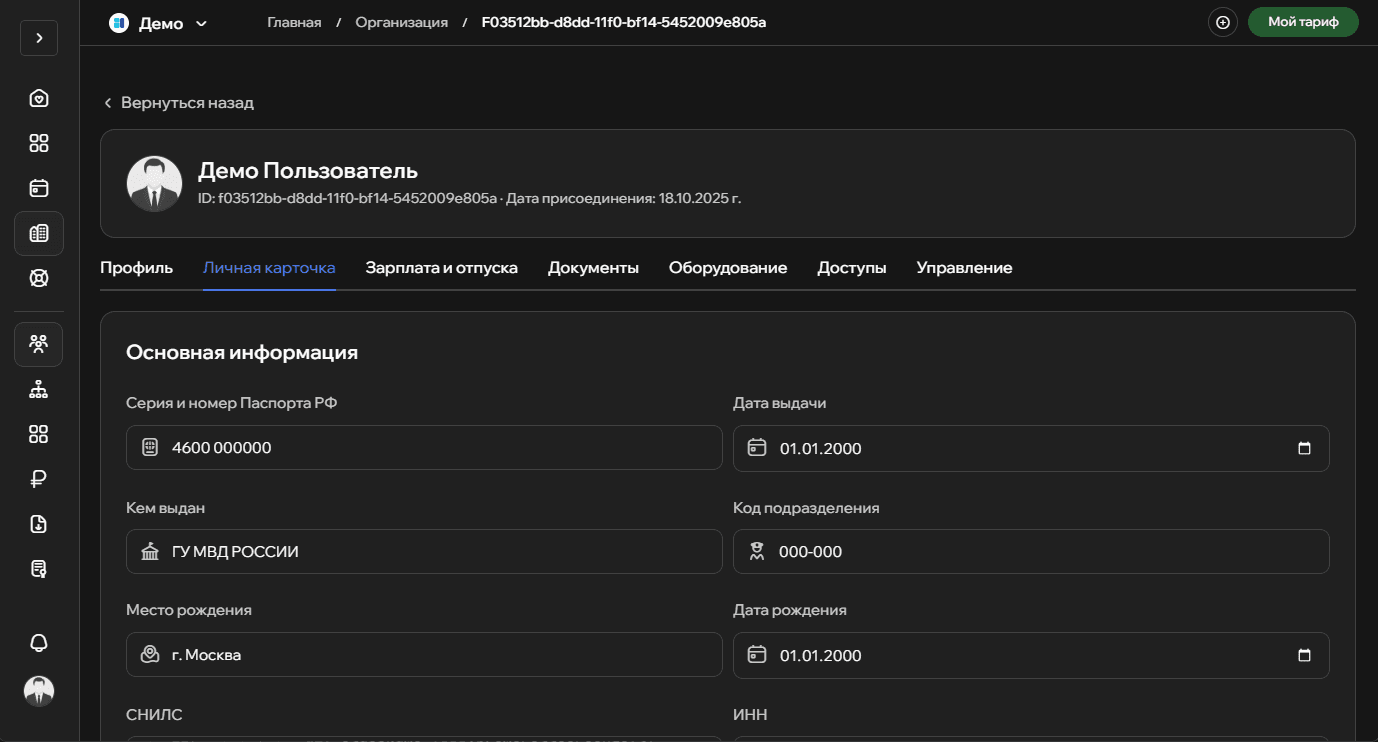Expand the sidebar with the chevron button

(x=39, y=38)
